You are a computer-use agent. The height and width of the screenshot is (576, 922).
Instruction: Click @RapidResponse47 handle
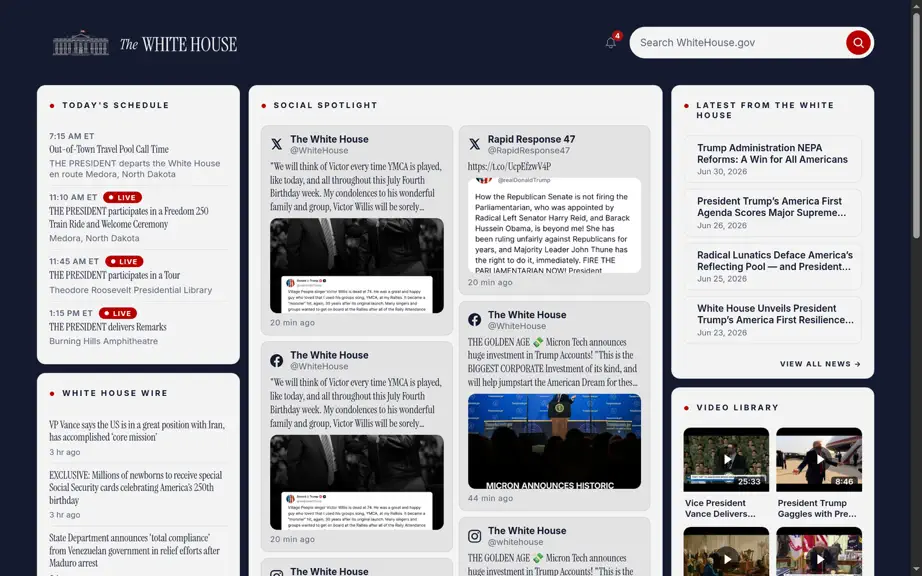[529, 150]
